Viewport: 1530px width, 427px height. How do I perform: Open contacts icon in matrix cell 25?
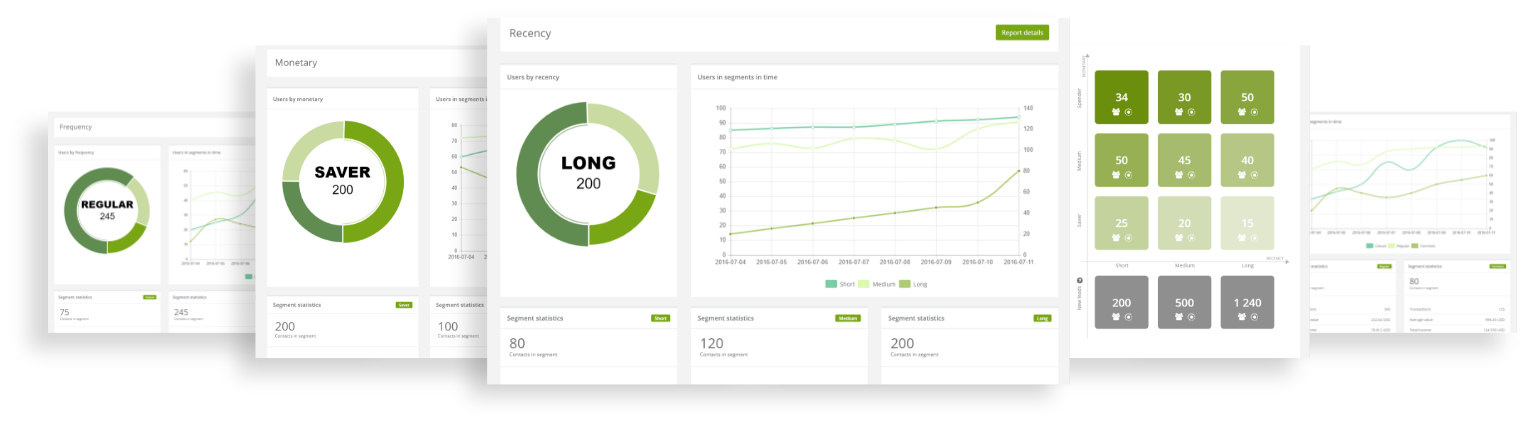(1116, 238)
